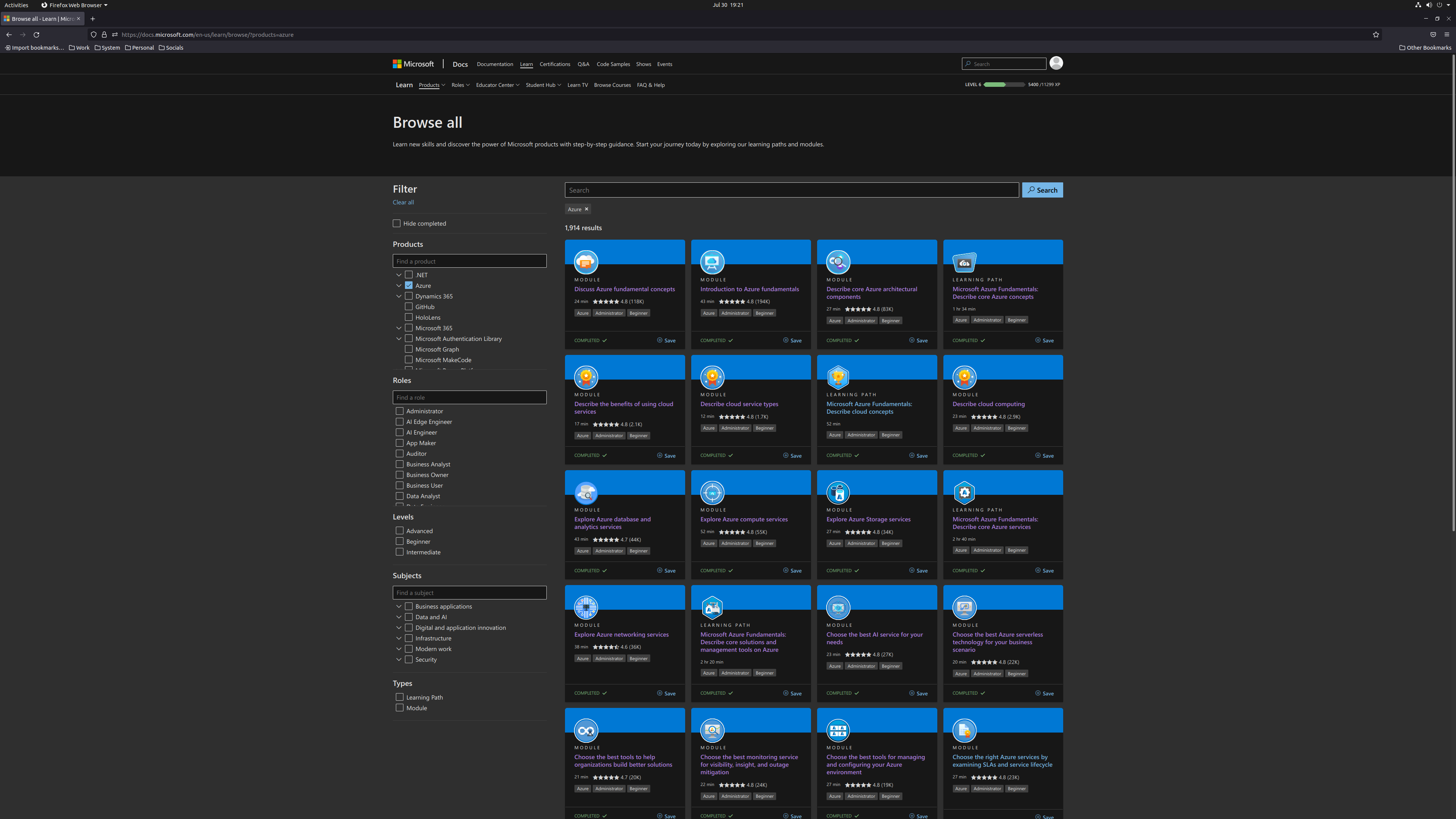The width and height of the screenshot is (1456, 819).
Task: Focus the Find a role field
Action: point(470,397)
